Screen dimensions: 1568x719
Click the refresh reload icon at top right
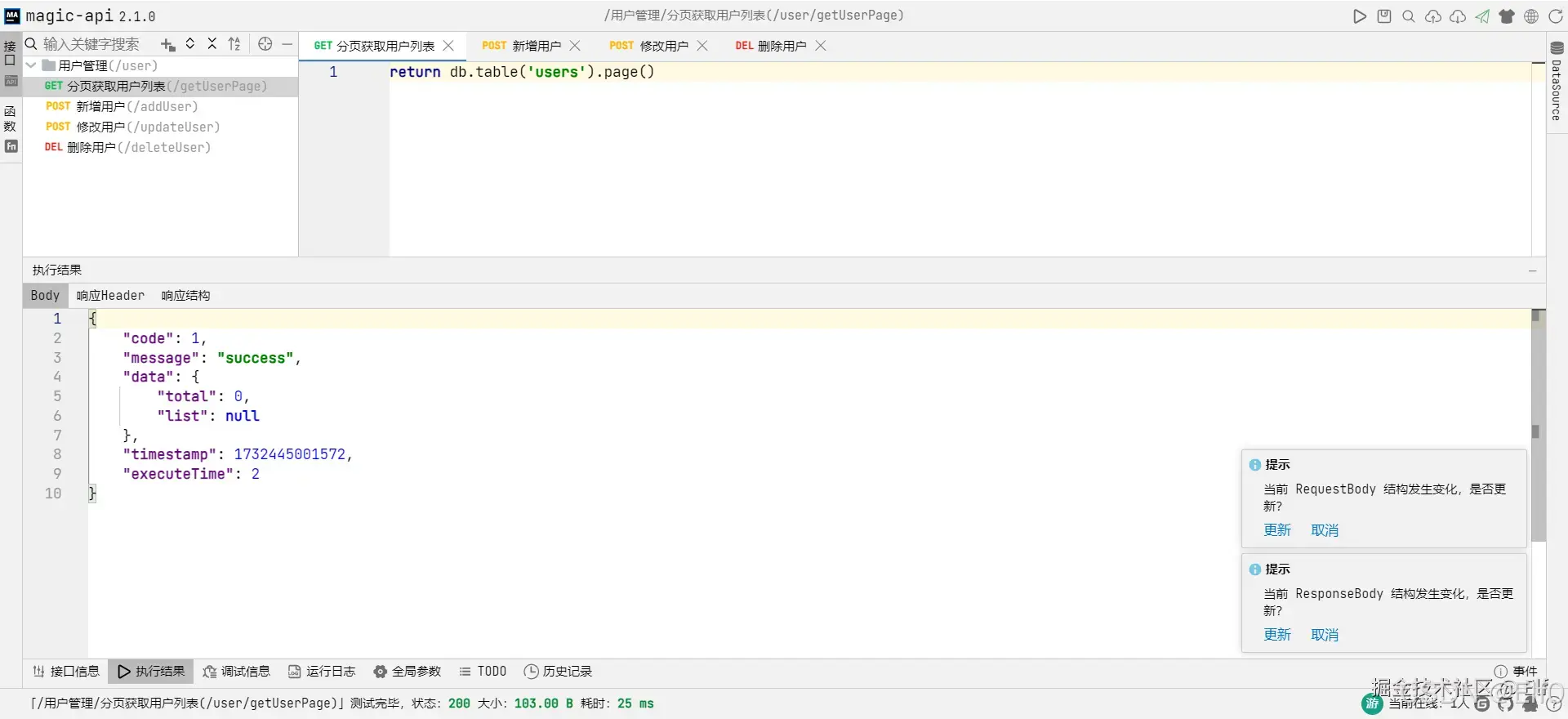pos(1556,16)
